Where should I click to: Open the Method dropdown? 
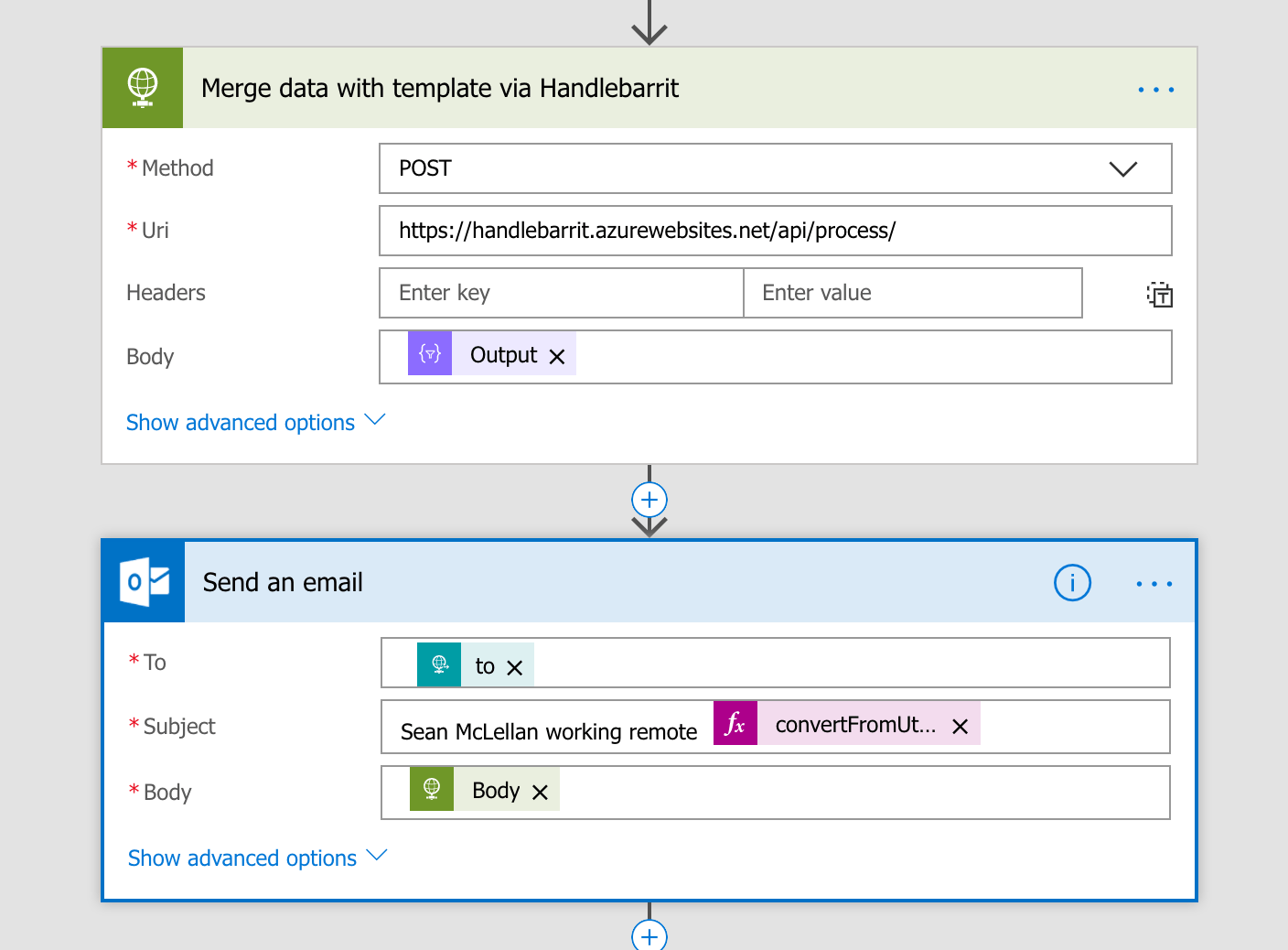coord(1124,169)
